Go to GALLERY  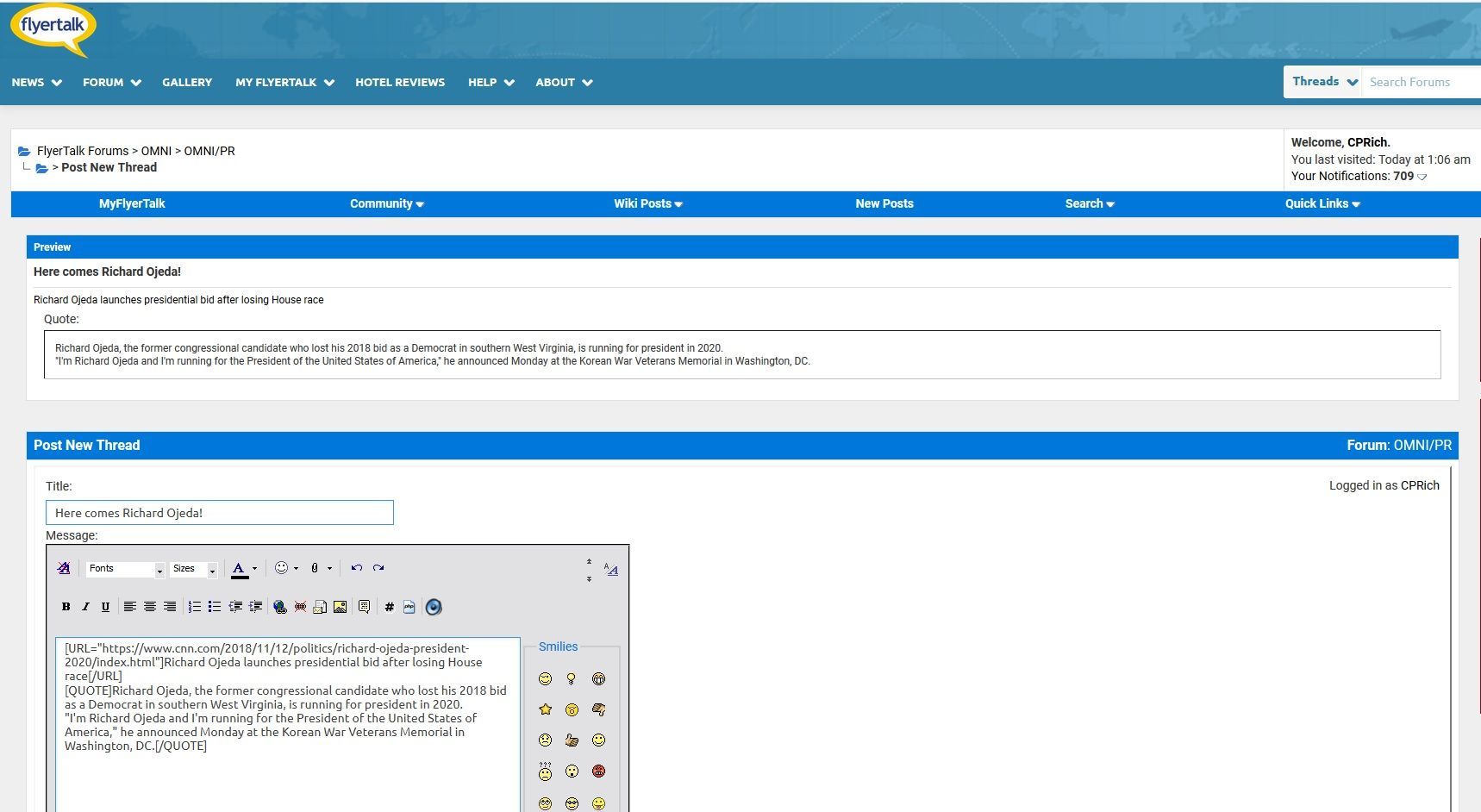(x=187, y=83)
